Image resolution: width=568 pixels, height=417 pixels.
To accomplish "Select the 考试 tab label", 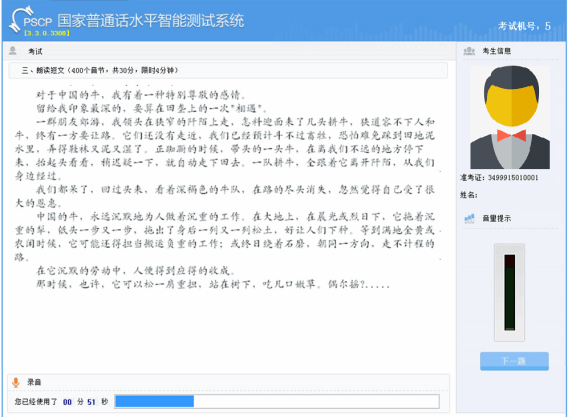I will coord(35,51).
